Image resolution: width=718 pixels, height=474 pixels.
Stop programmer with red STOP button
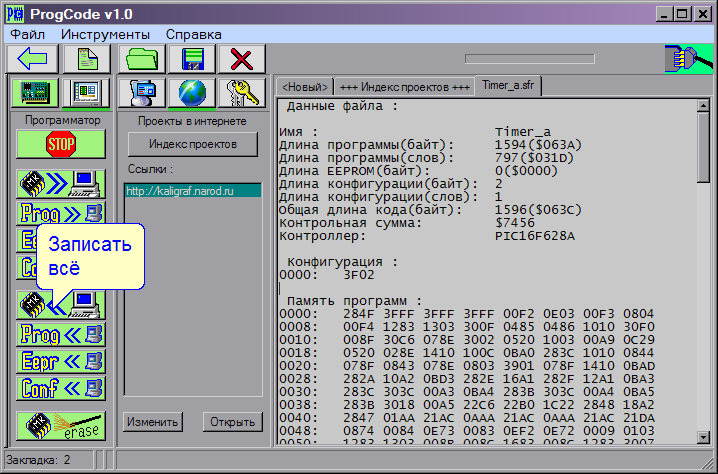(61, 144)
